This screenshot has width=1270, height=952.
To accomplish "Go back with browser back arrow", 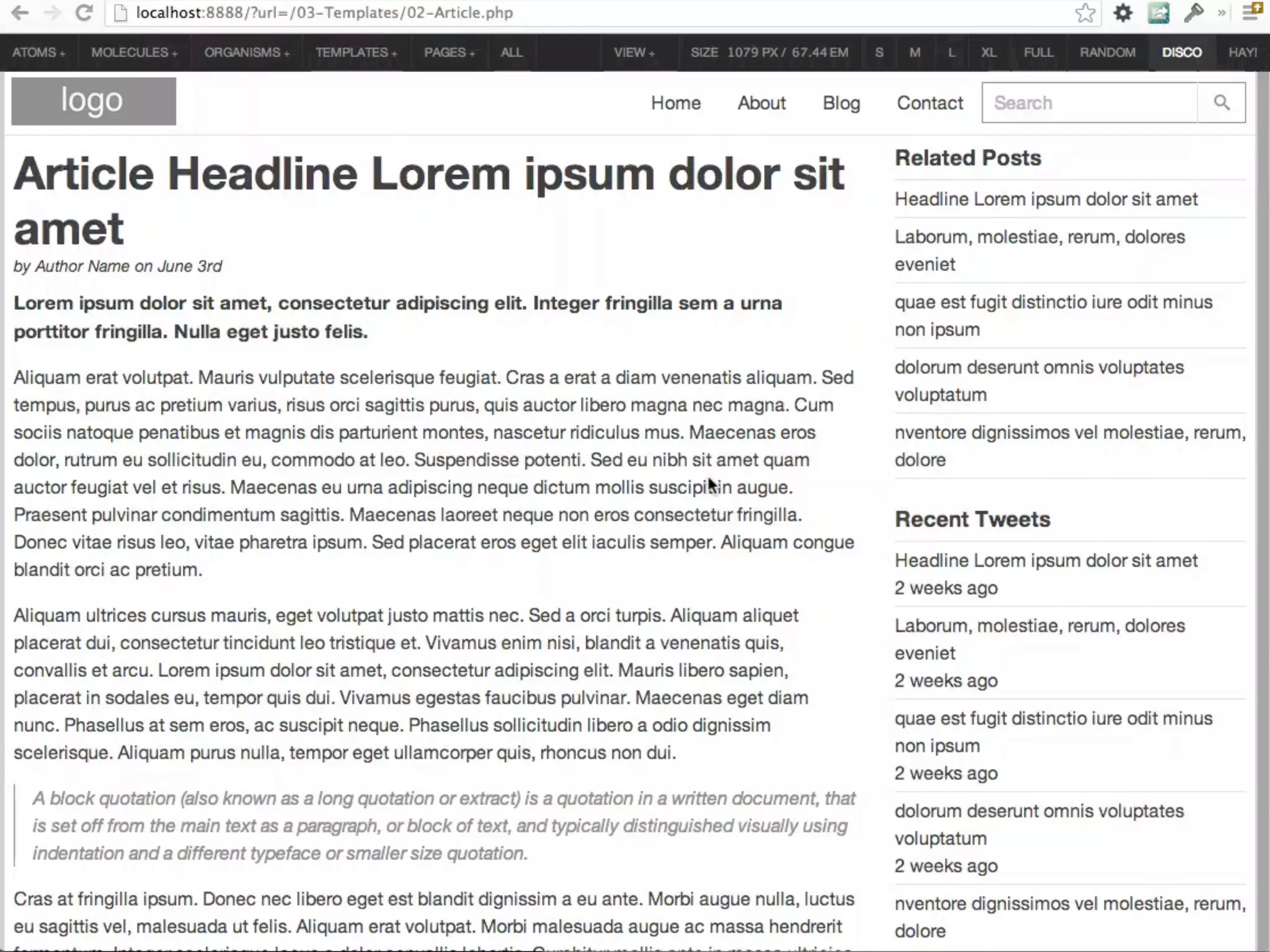I will 20,13.
